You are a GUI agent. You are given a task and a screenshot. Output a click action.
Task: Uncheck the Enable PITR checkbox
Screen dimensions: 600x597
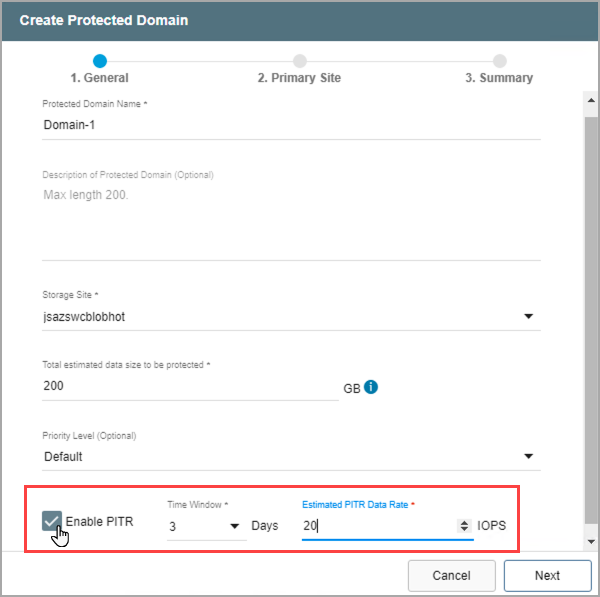(x=52, y=521)
